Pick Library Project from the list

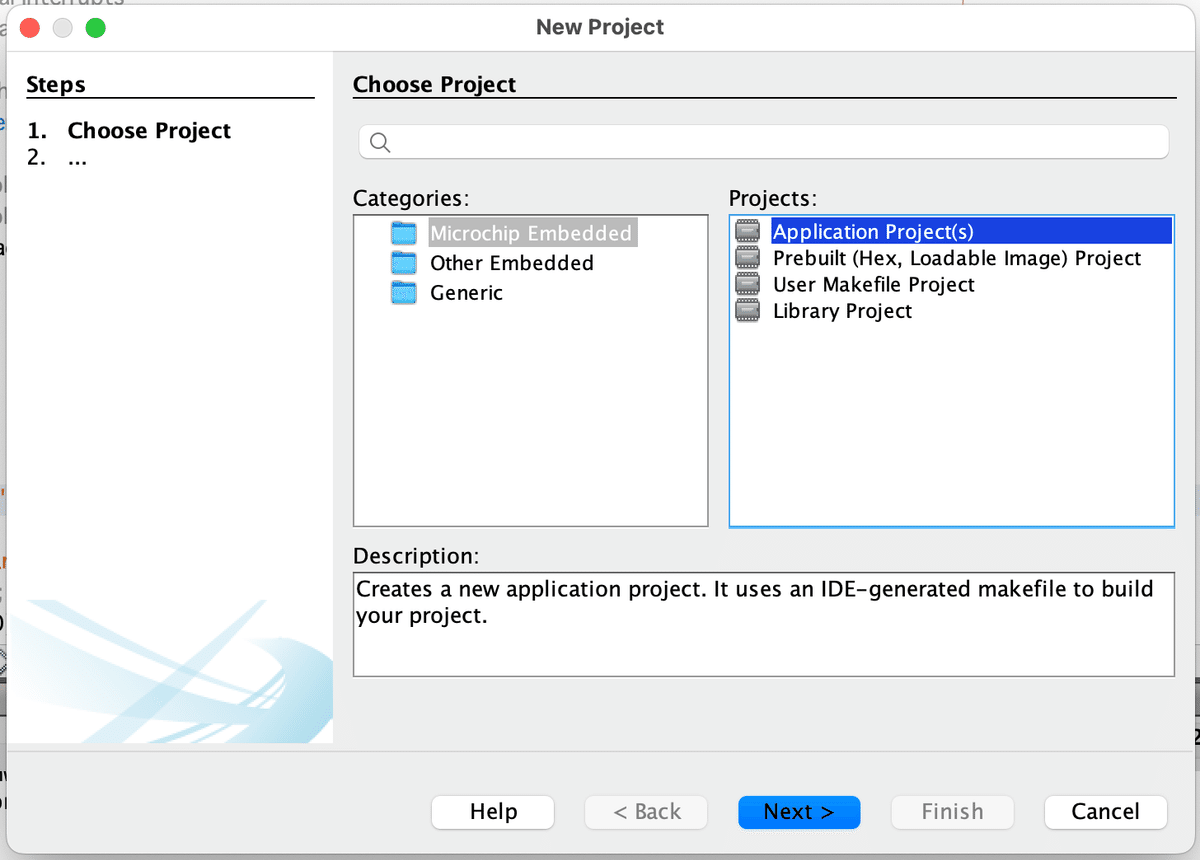coord(842,311)
